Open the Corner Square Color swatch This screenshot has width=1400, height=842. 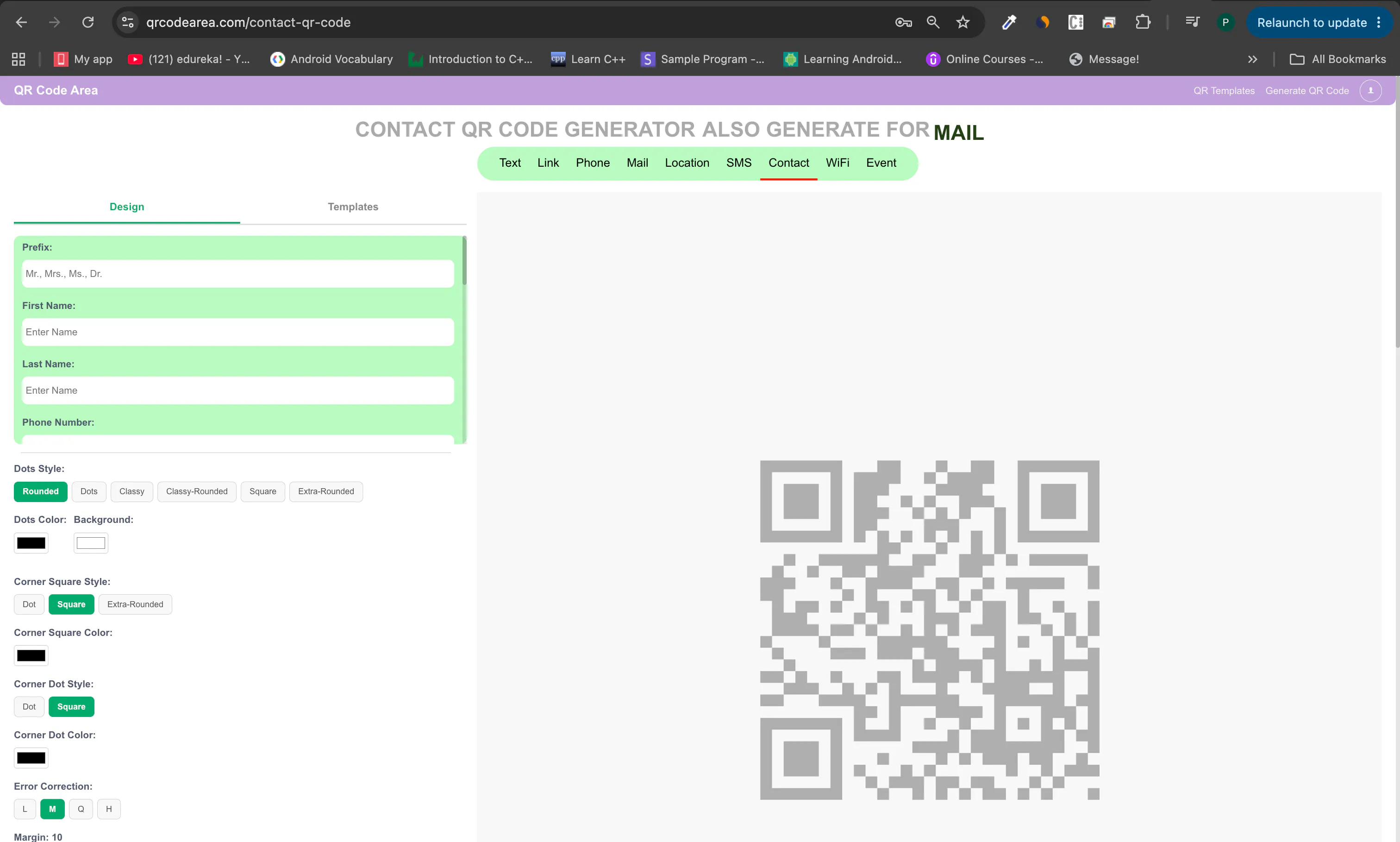(x=31, y=655)
